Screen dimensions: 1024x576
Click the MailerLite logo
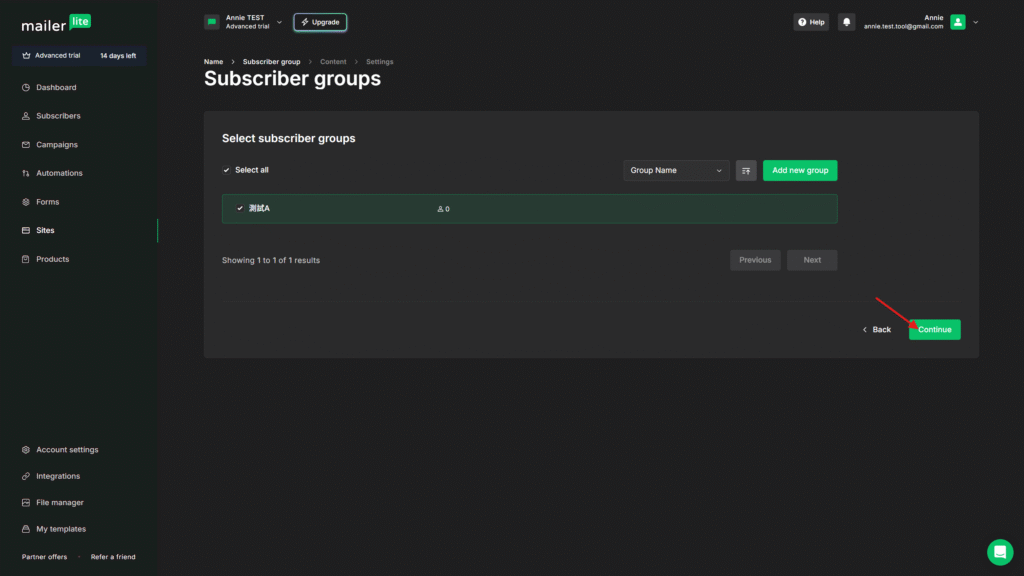tap(56, 24)
